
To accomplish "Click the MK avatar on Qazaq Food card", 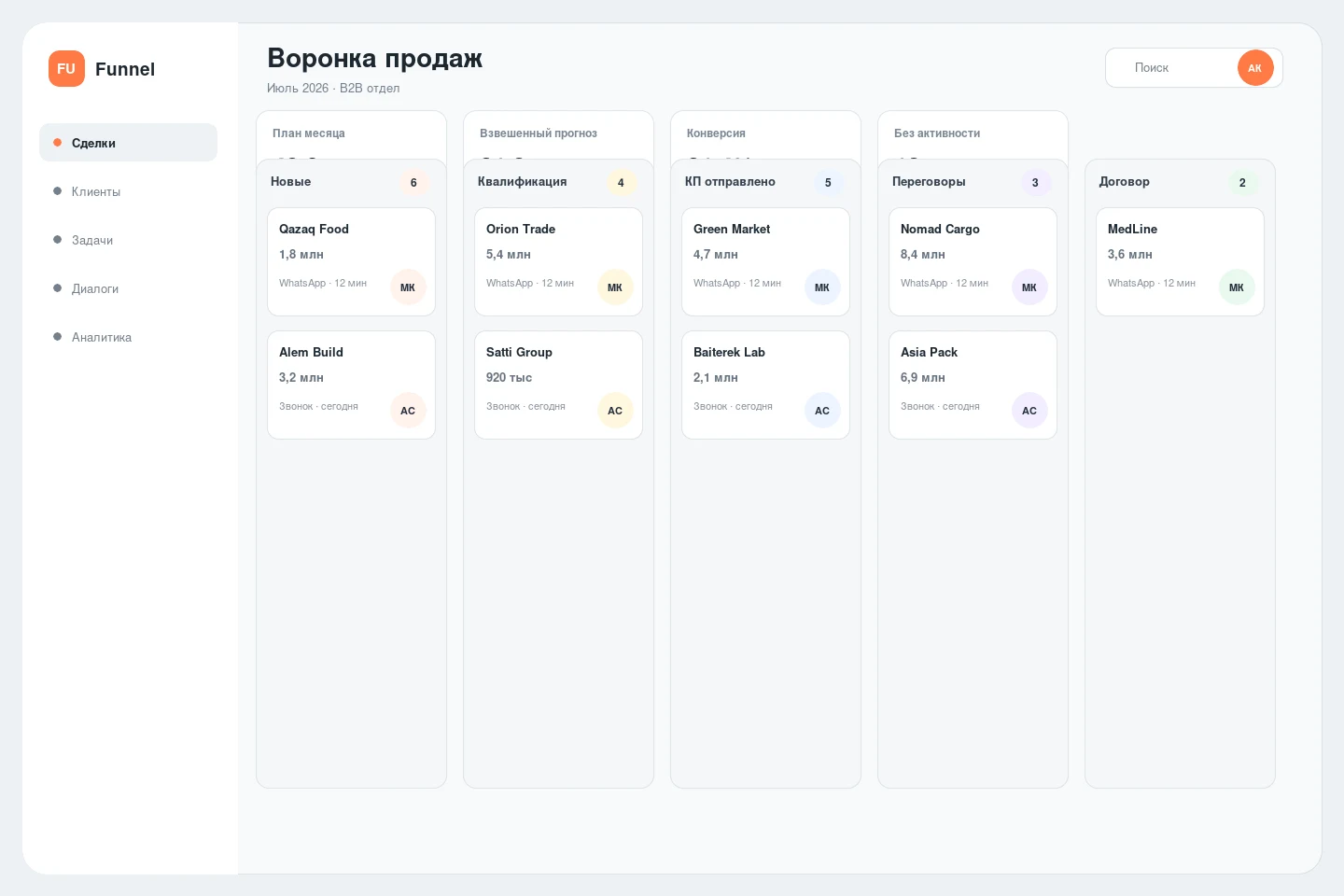I will 408,287.
